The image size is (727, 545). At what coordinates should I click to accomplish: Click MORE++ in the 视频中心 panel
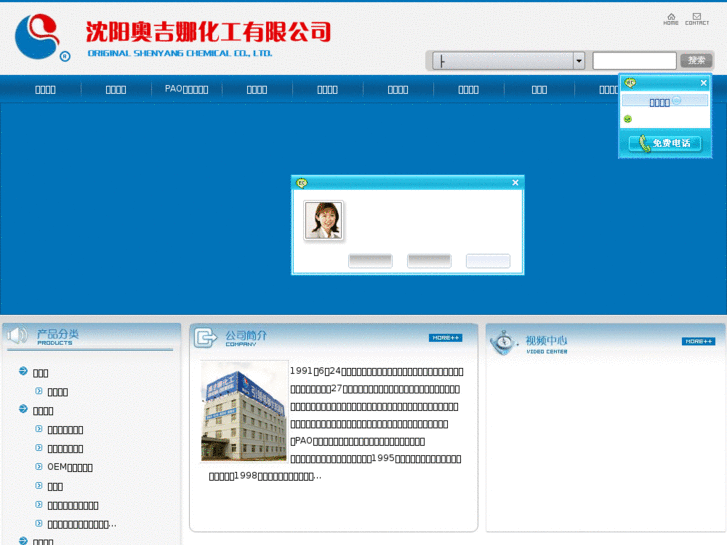coord(698,341)
